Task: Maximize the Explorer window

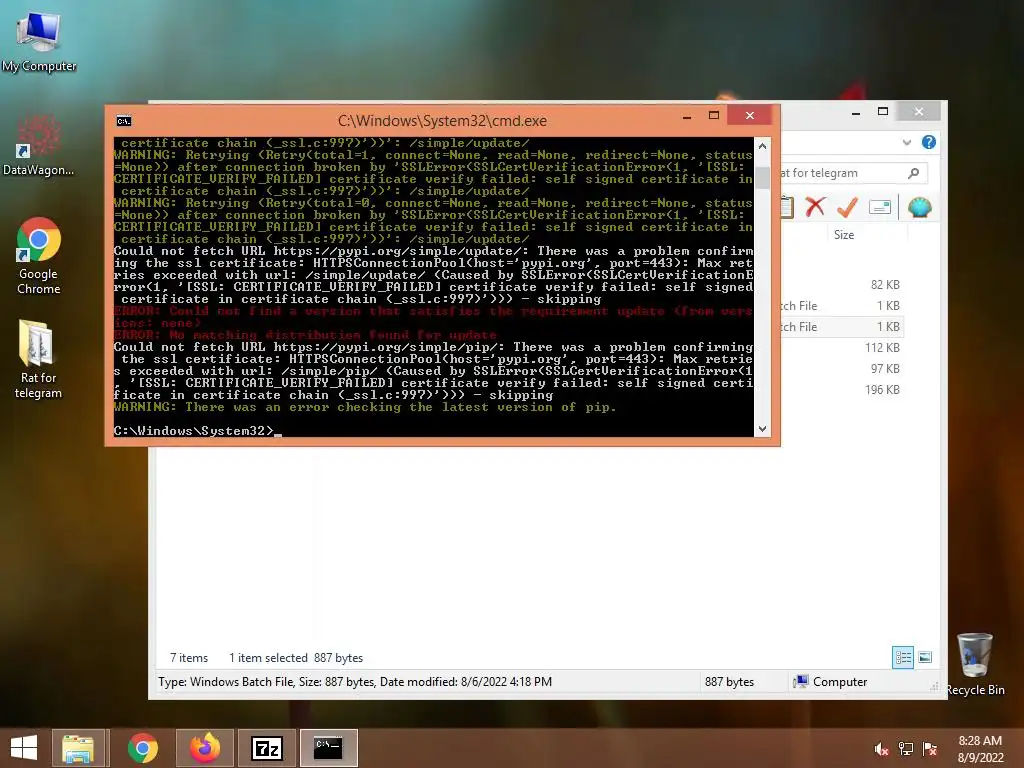Action: 883,112
